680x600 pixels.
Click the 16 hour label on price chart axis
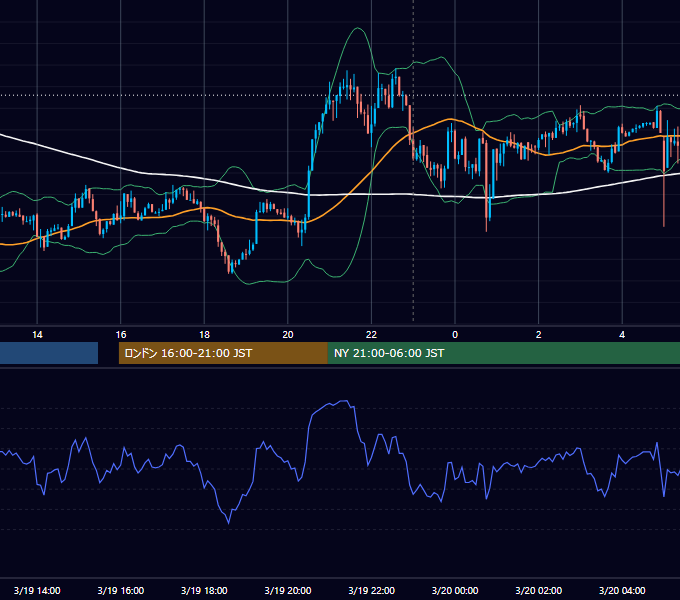pos(121,335)
